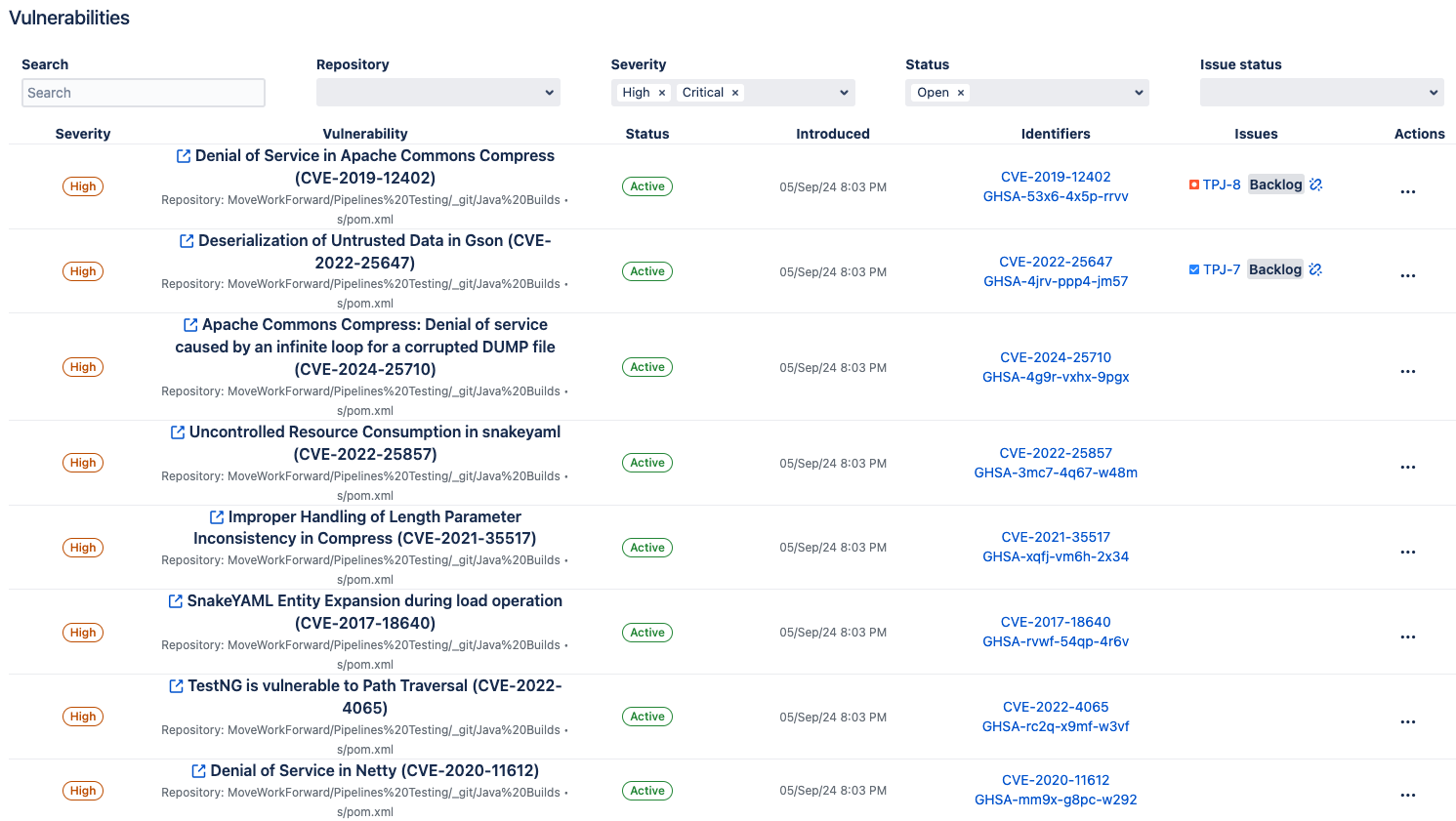The height and width of the screenshot is (821, 1456).
Task: Open the CVE-2019-12402 identifier link
Action: (x=1056, y=177)
